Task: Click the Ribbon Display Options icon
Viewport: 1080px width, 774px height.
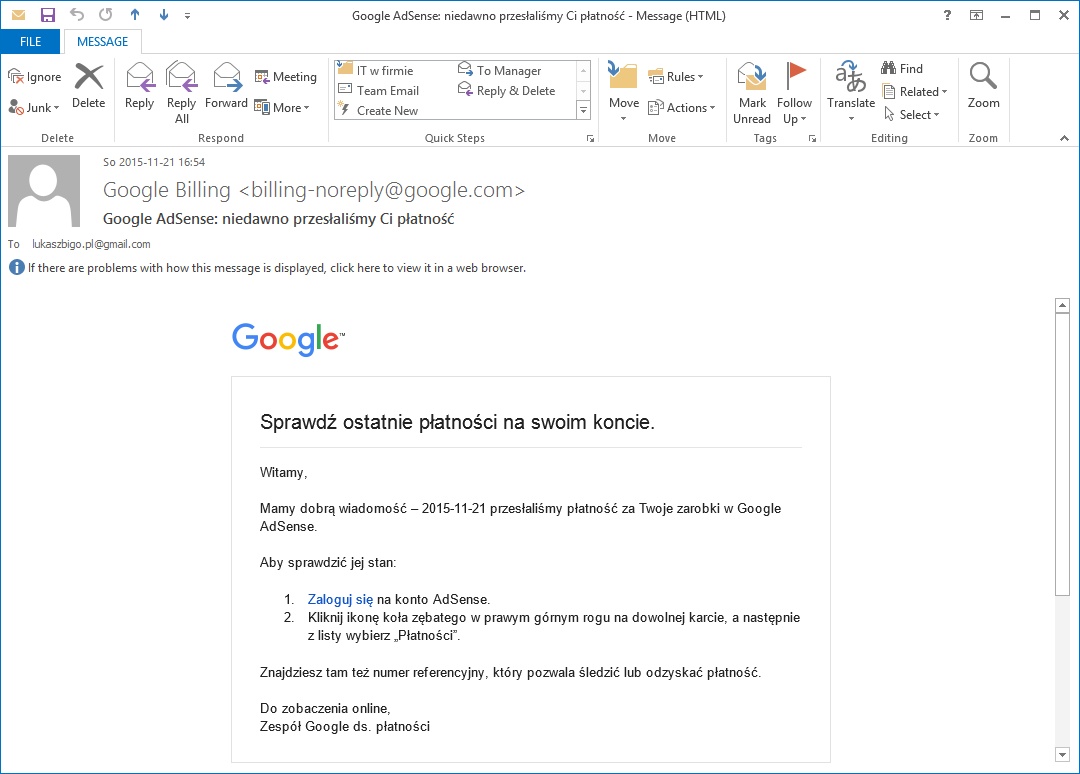Action: click(977, 15)
